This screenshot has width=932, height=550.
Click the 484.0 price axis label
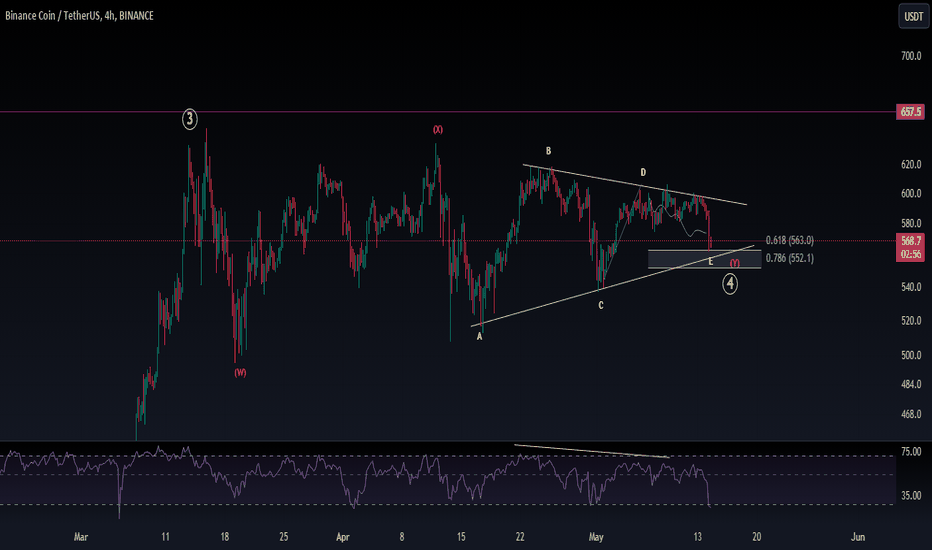tap(911, 384)
